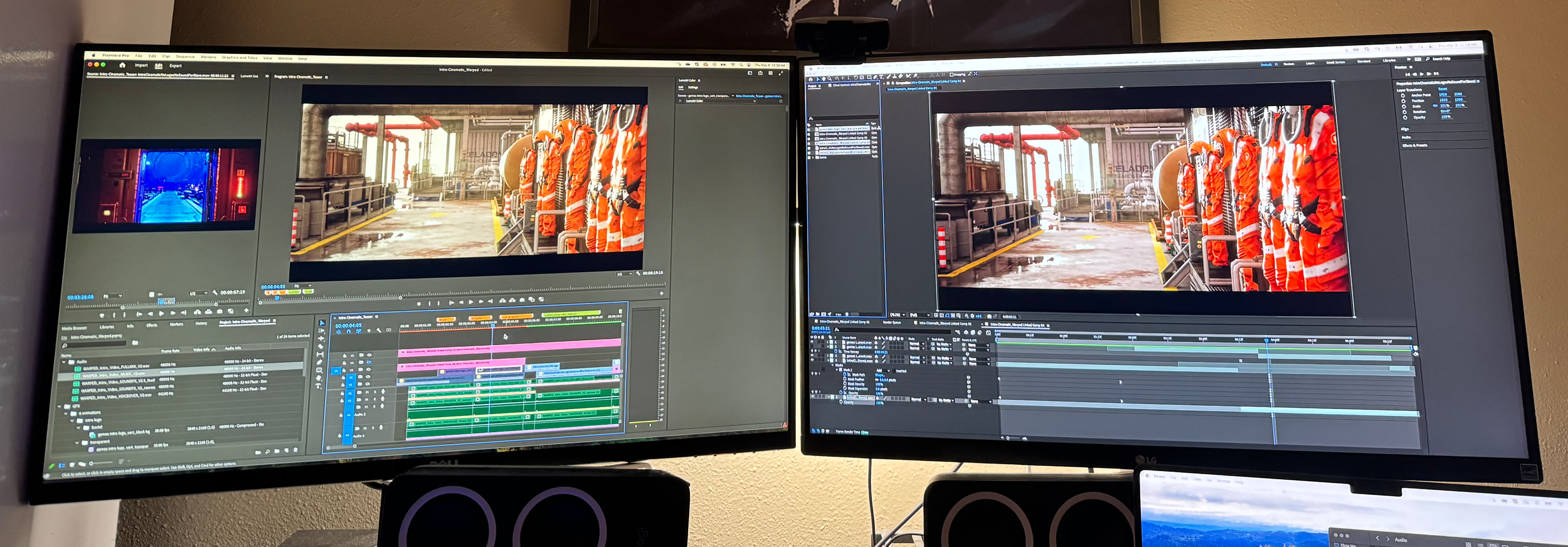1568x547 pixels.
Task: Select the Slip tool in Premiere's tool panel
Action: click(320, 354)
